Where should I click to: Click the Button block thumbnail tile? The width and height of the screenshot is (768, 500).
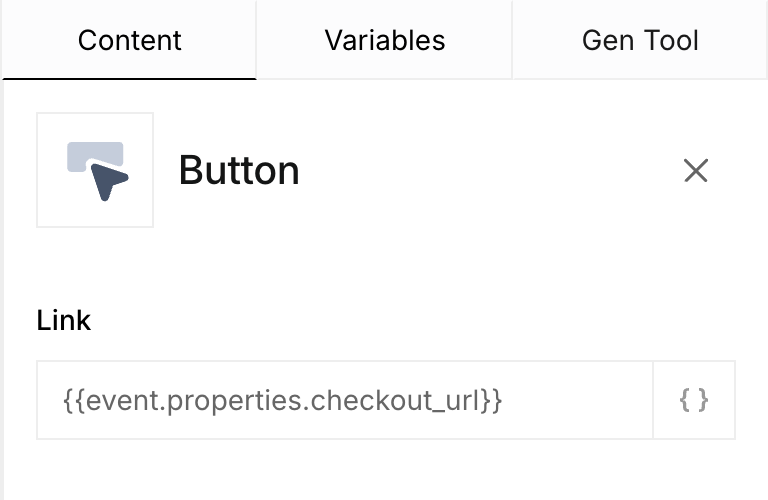[x=95, y=170]
